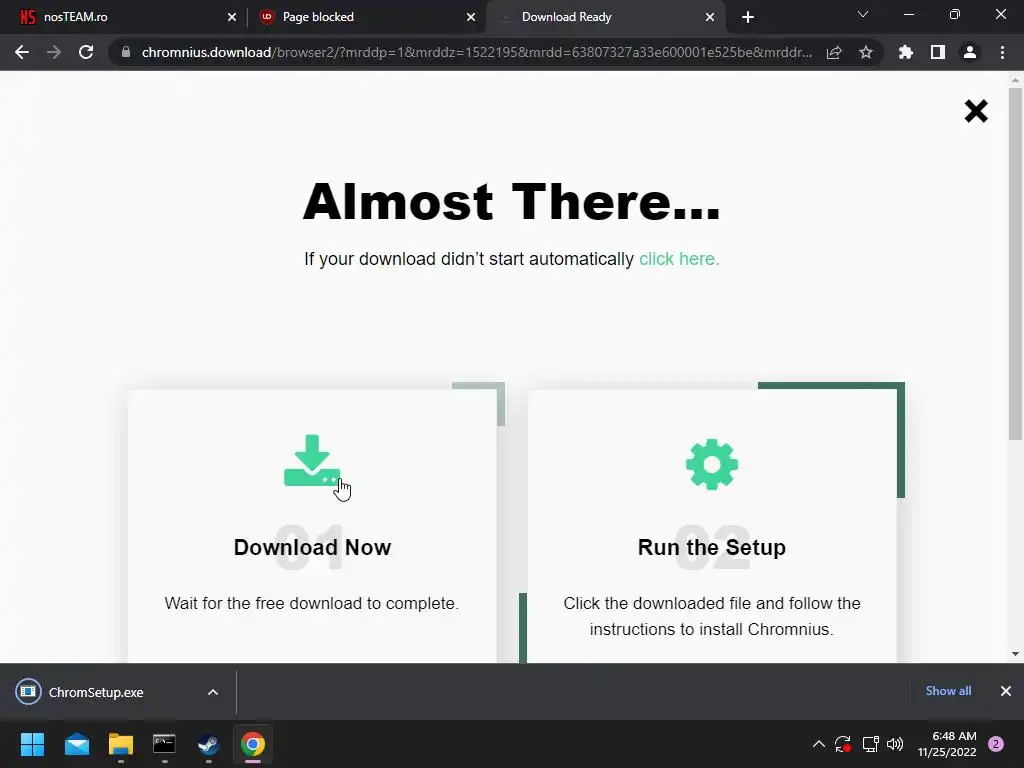
Task: Open the Mail app from taskbar
Action: click(x=76, y=744)
